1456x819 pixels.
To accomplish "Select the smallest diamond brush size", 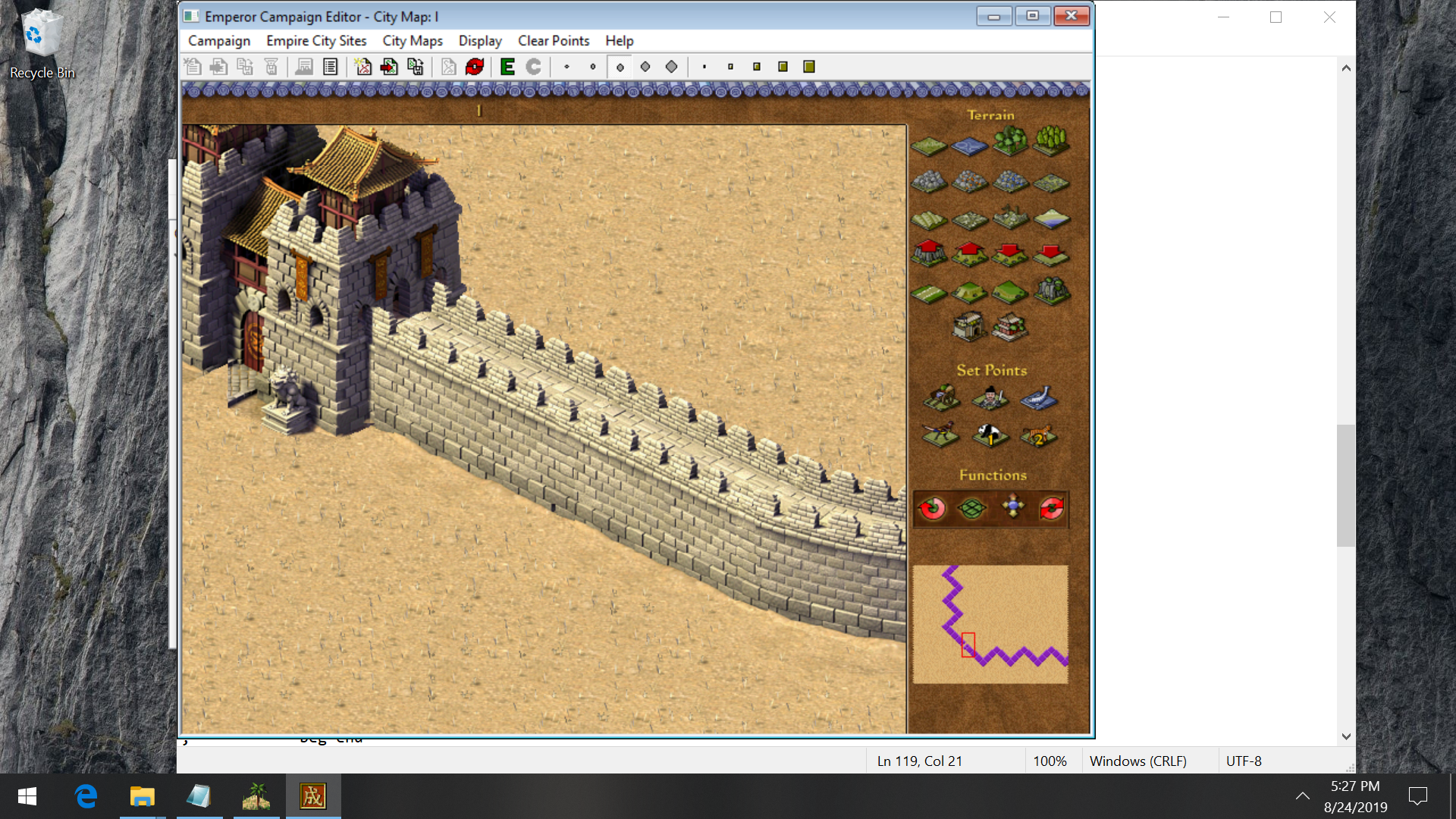I will 566,67.
